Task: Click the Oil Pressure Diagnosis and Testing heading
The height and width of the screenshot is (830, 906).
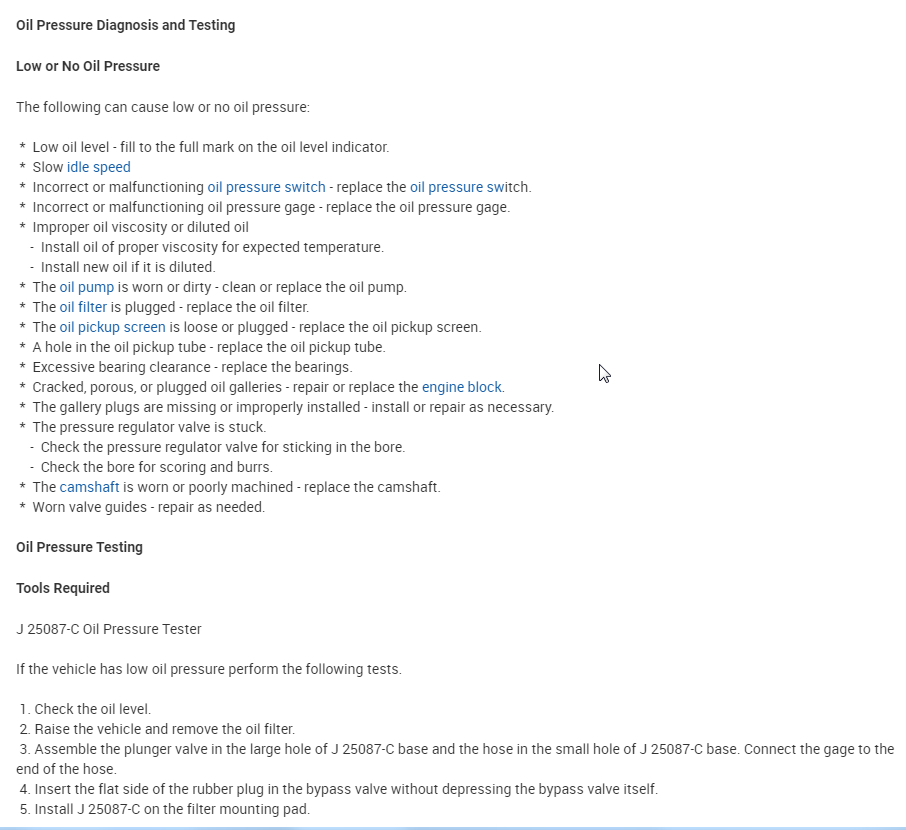Action: pos(126,25)
